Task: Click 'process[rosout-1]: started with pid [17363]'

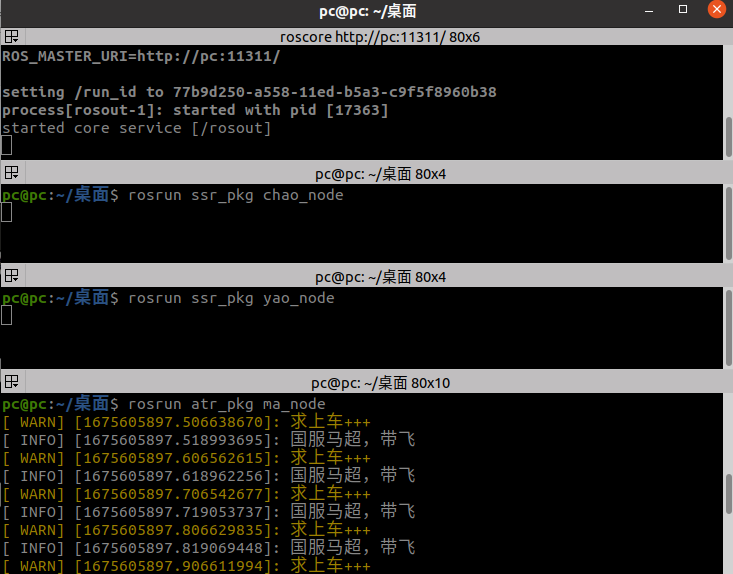Action: click(x=195, y=110)
